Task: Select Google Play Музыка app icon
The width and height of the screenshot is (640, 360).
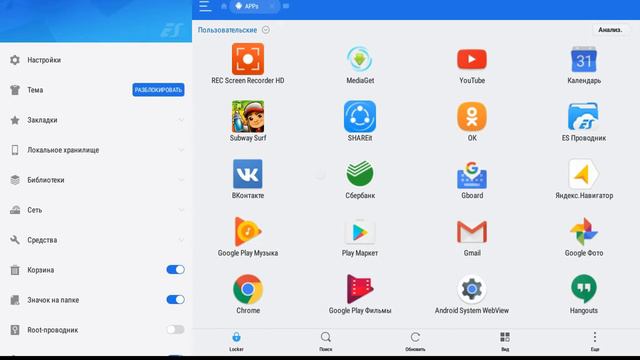Action: coord(248,232)
